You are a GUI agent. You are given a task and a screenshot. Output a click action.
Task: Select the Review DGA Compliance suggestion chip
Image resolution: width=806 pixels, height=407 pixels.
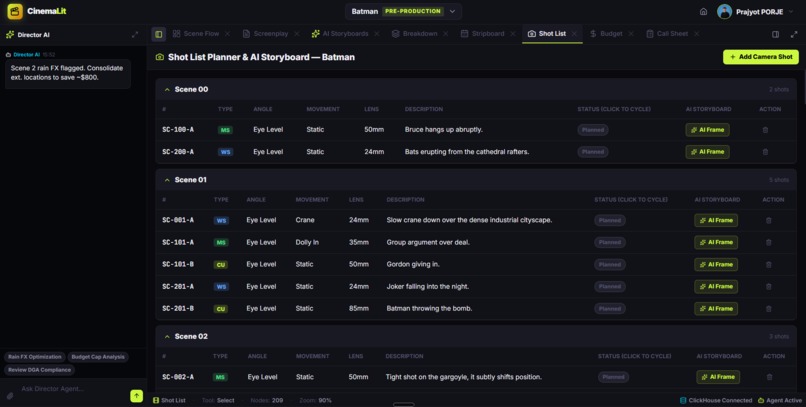(39, 370)
